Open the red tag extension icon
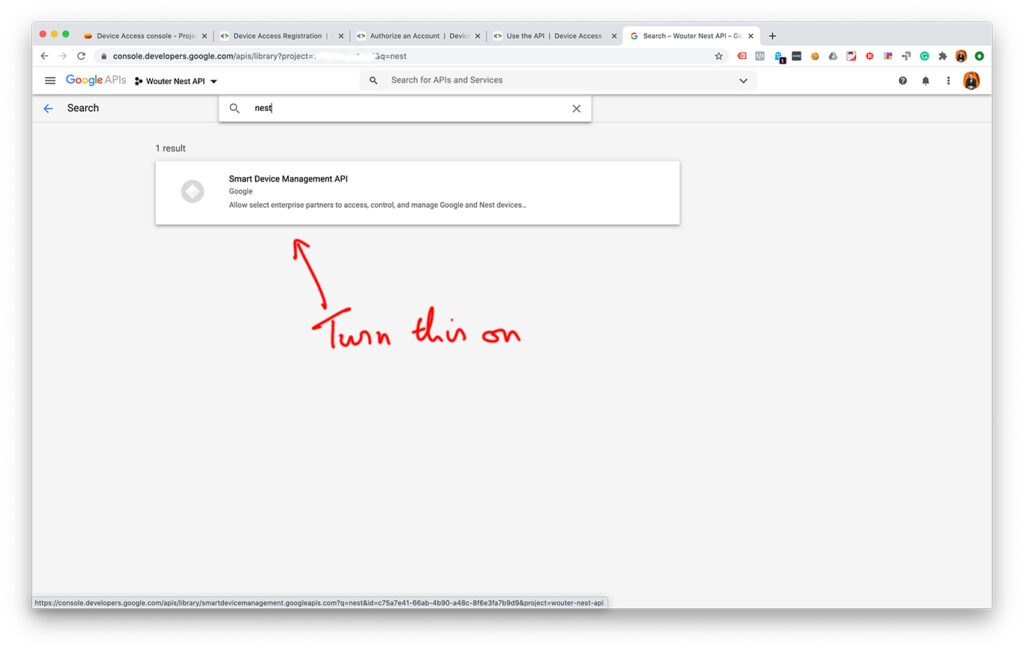 click(x=742, y=56)
